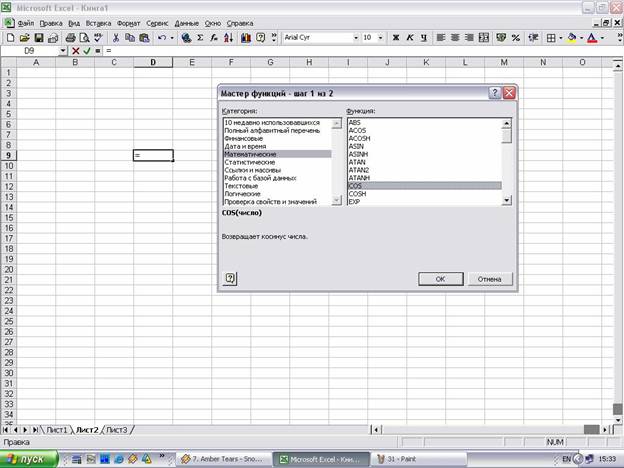Click the Borders icon

(551, 38)
